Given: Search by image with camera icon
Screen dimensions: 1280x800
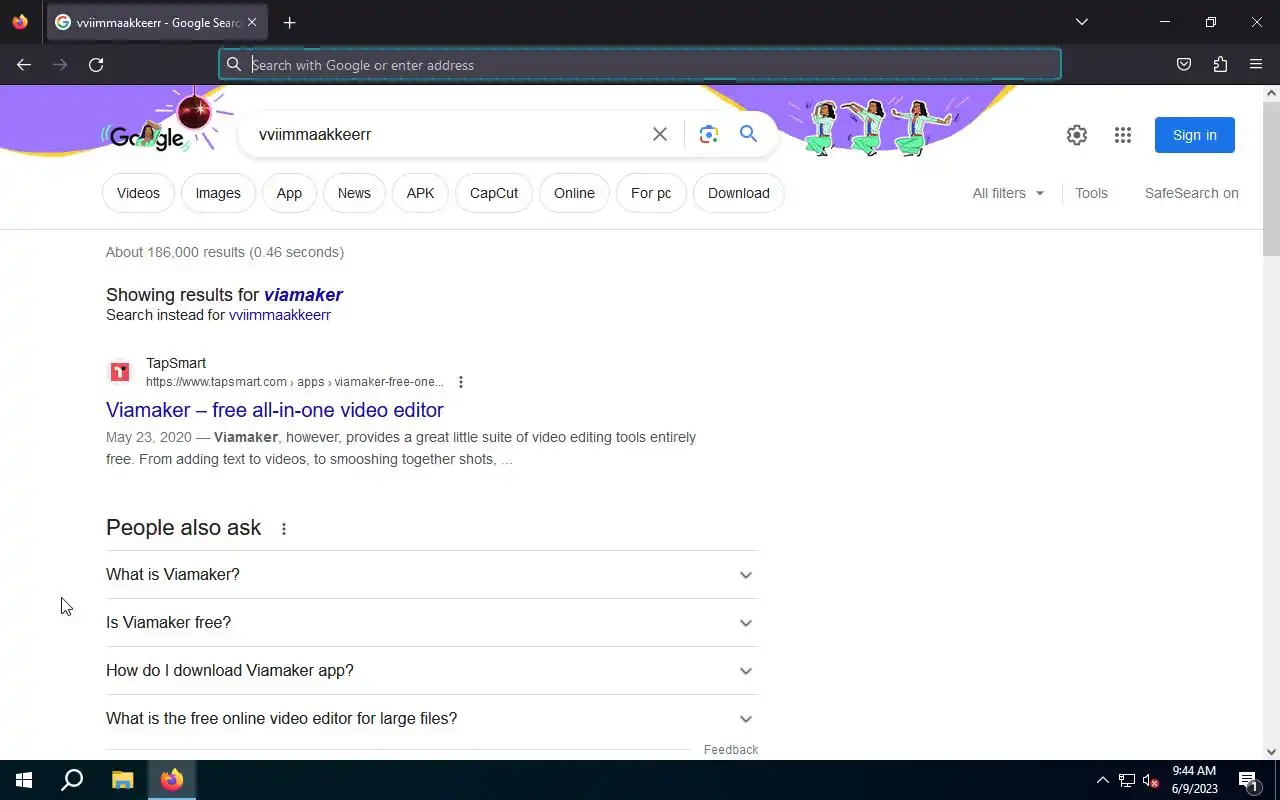Looking at the screenshot, I should click(709, 134).
